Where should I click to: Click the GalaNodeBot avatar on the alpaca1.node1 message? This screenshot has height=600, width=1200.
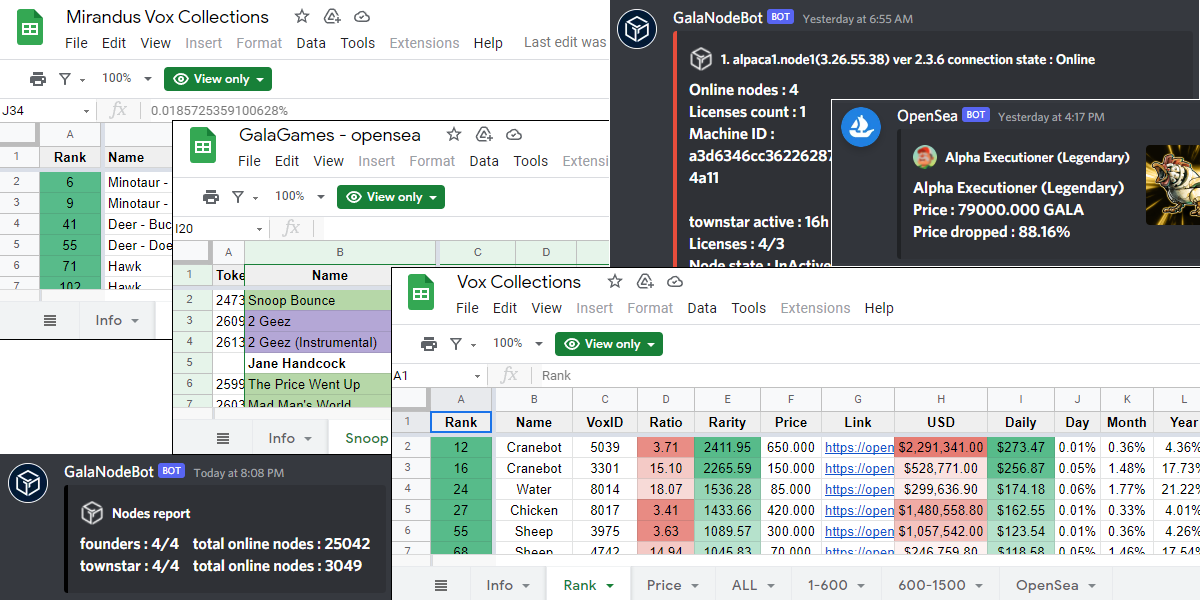[x=637, y=29]
